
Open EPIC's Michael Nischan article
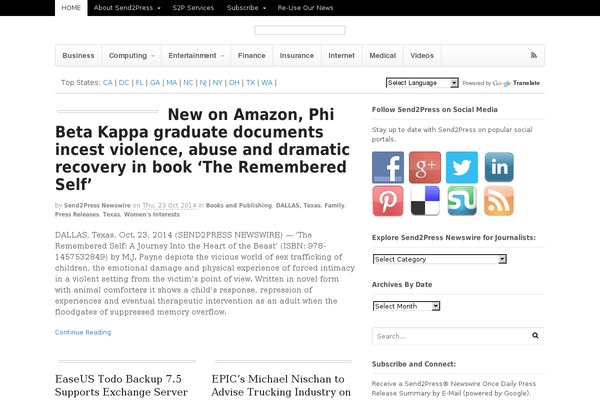point(281,385)
